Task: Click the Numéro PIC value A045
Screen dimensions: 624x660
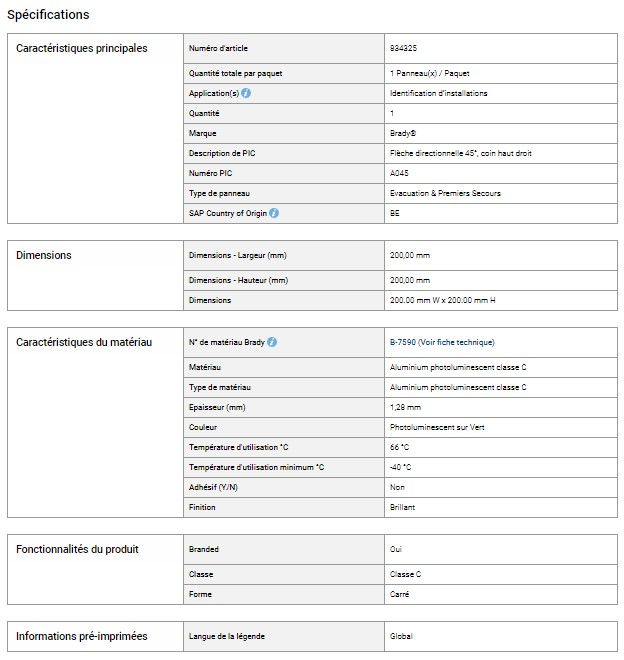Action: pyautogui.click(x=399, y=173)
